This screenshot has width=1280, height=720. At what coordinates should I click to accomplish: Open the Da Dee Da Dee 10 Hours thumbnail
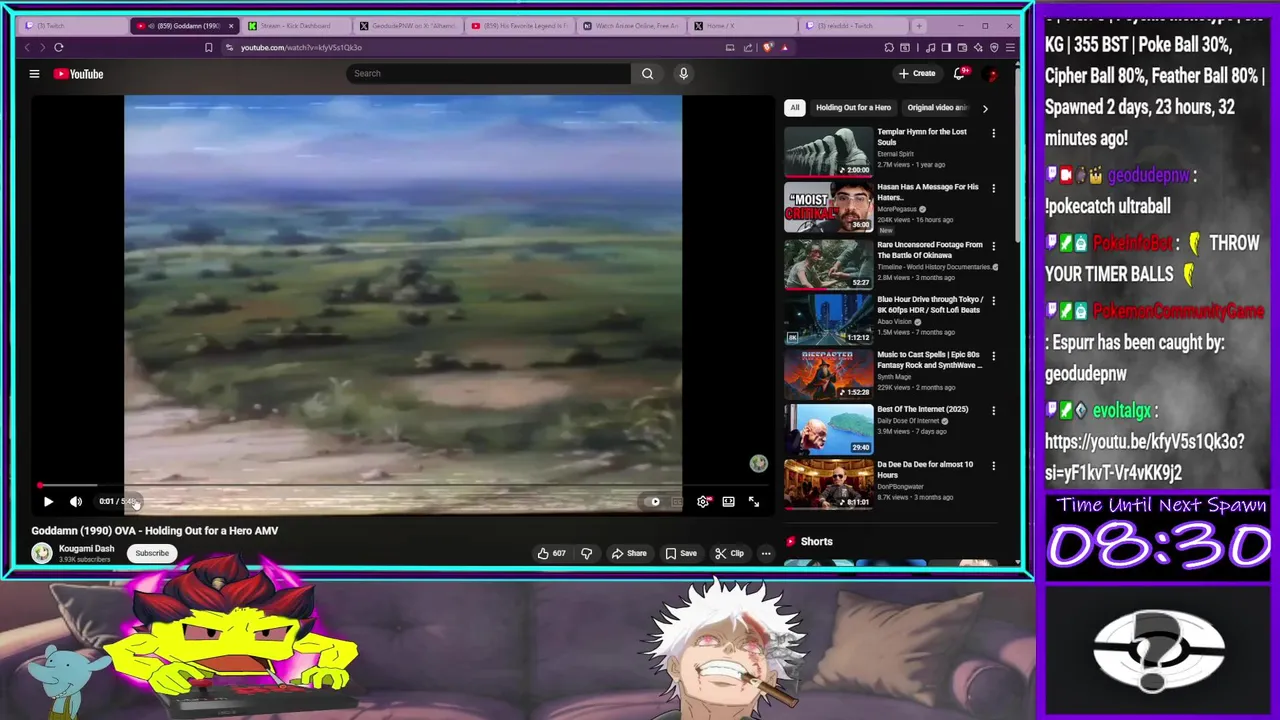point(828,484)
